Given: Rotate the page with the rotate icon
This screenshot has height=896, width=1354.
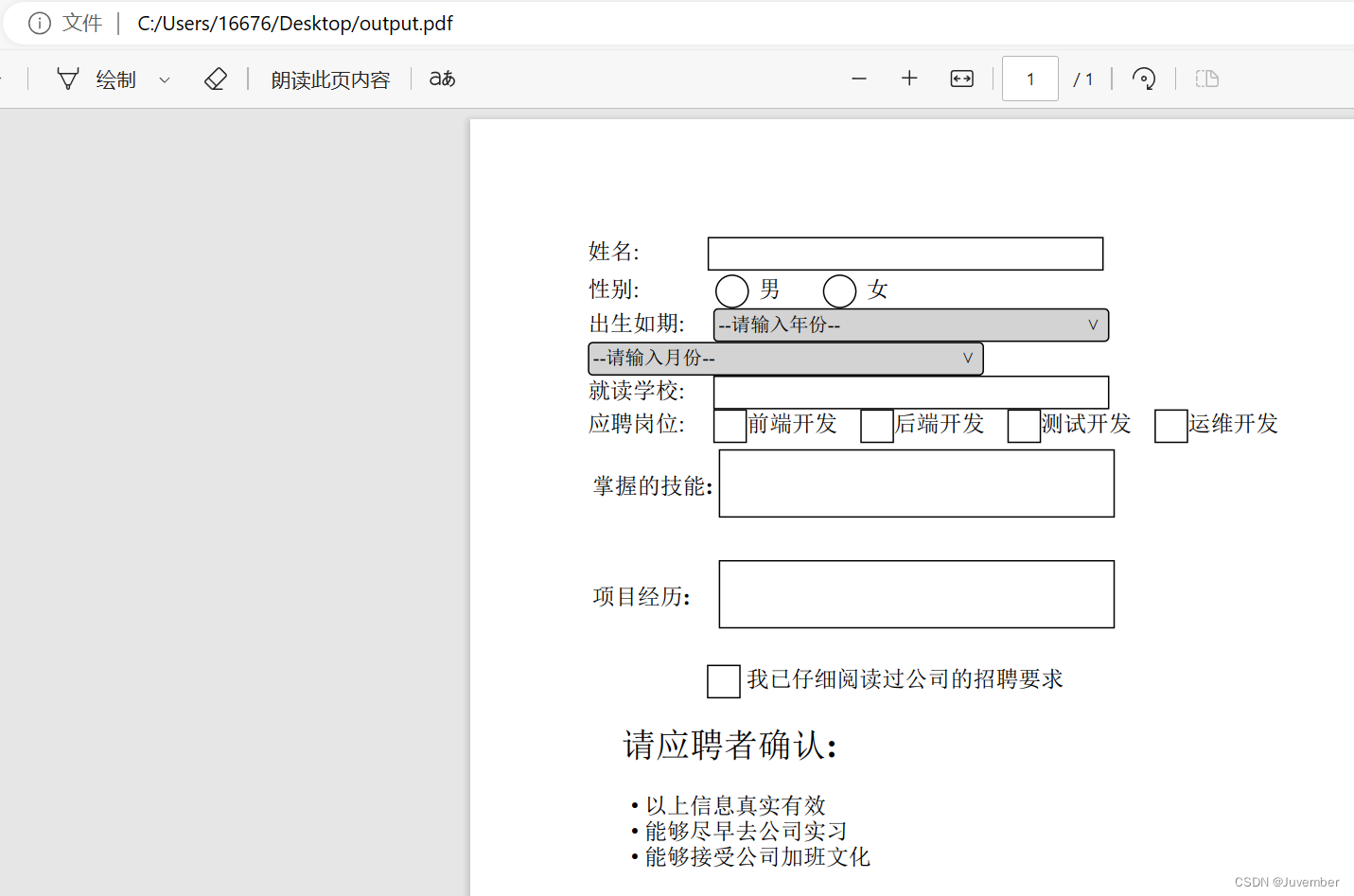Looking at the screenshot, I should coord(1144,79).
